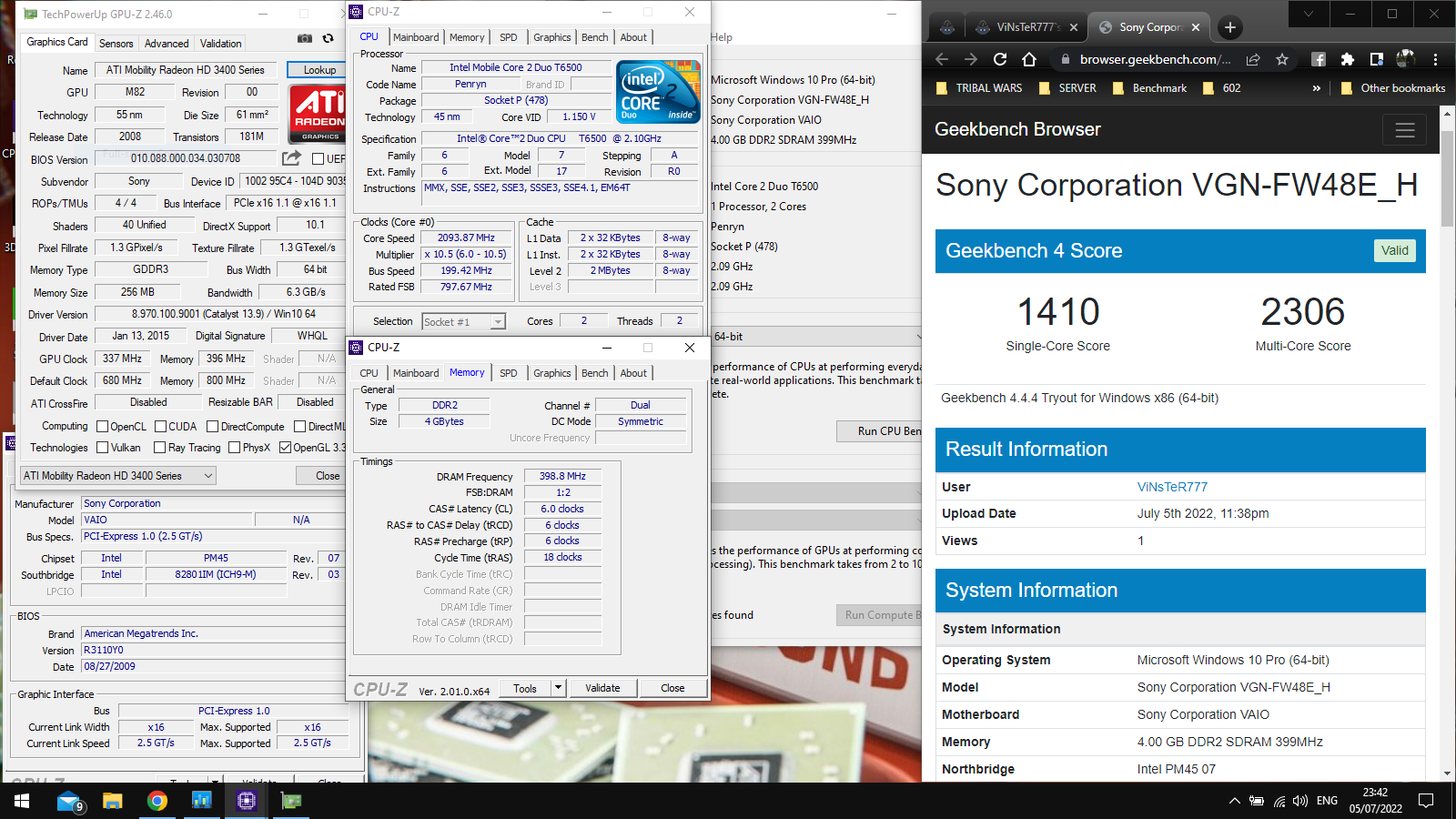
Task: Click GPU-Z screenshot camera icon
Action: coord(305,38)
